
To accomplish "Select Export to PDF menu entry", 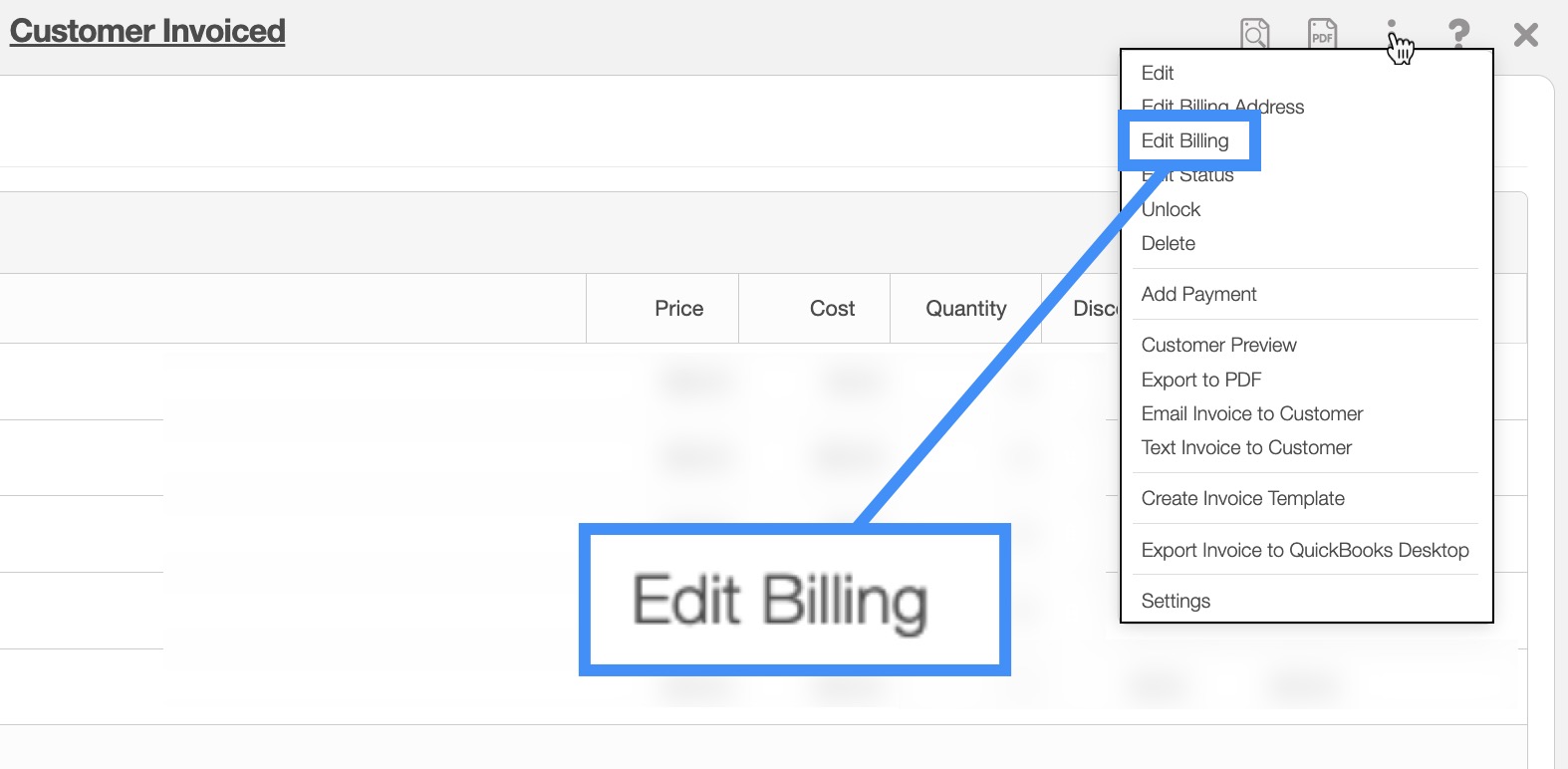I will point(1200,380).
